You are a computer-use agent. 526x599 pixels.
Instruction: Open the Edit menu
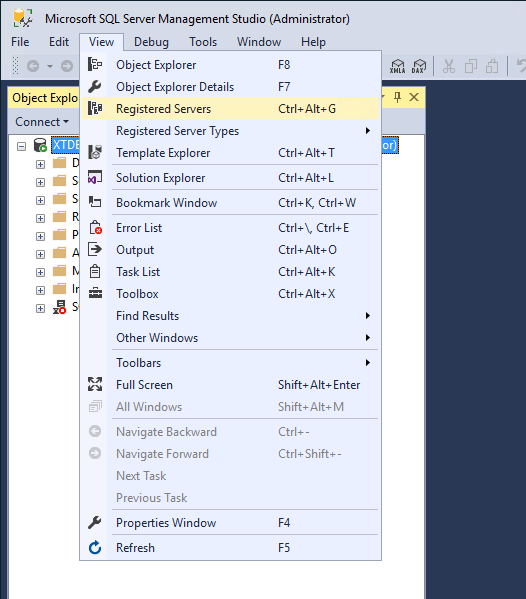59,42
